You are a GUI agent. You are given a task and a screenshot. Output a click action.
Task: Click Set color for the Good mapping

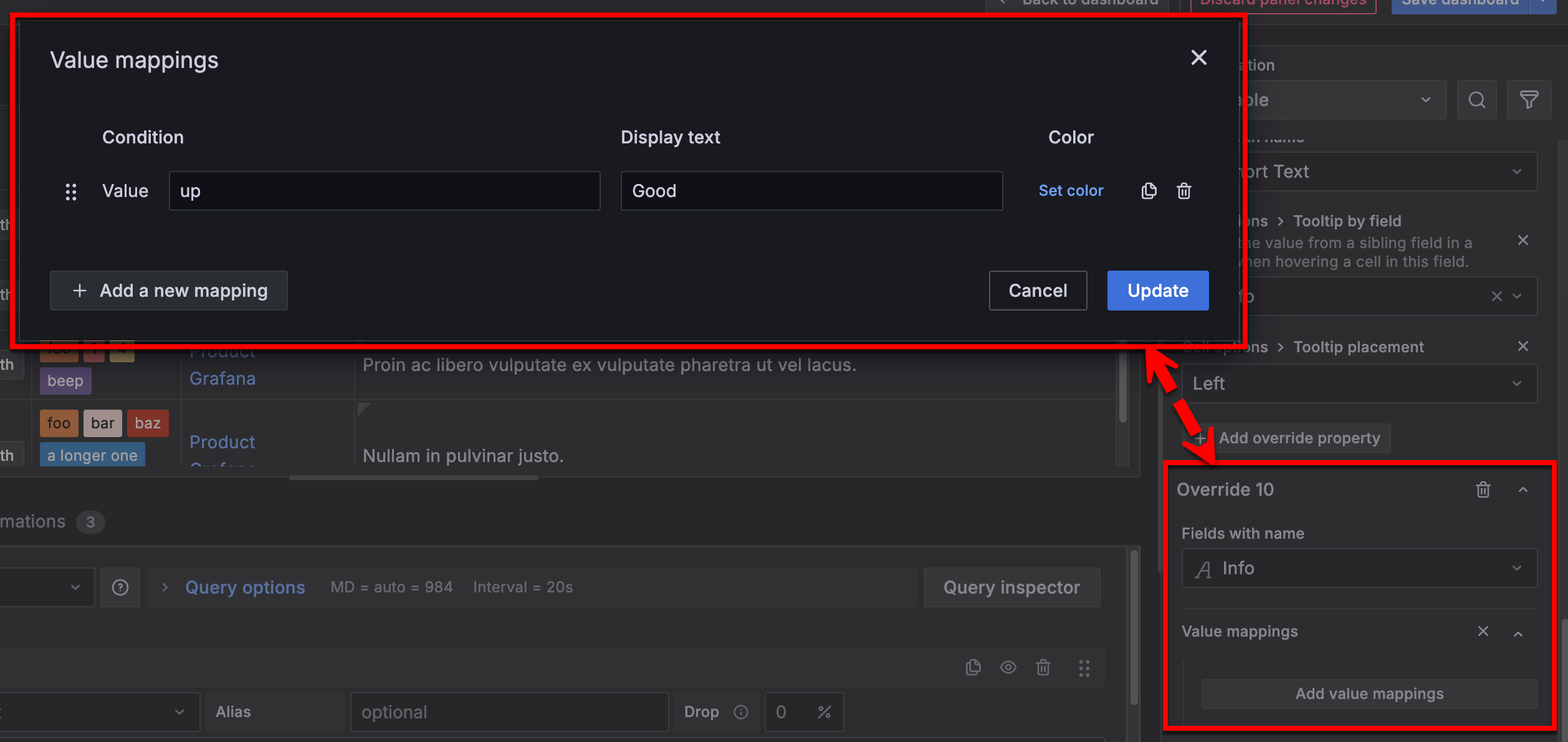1071,191
